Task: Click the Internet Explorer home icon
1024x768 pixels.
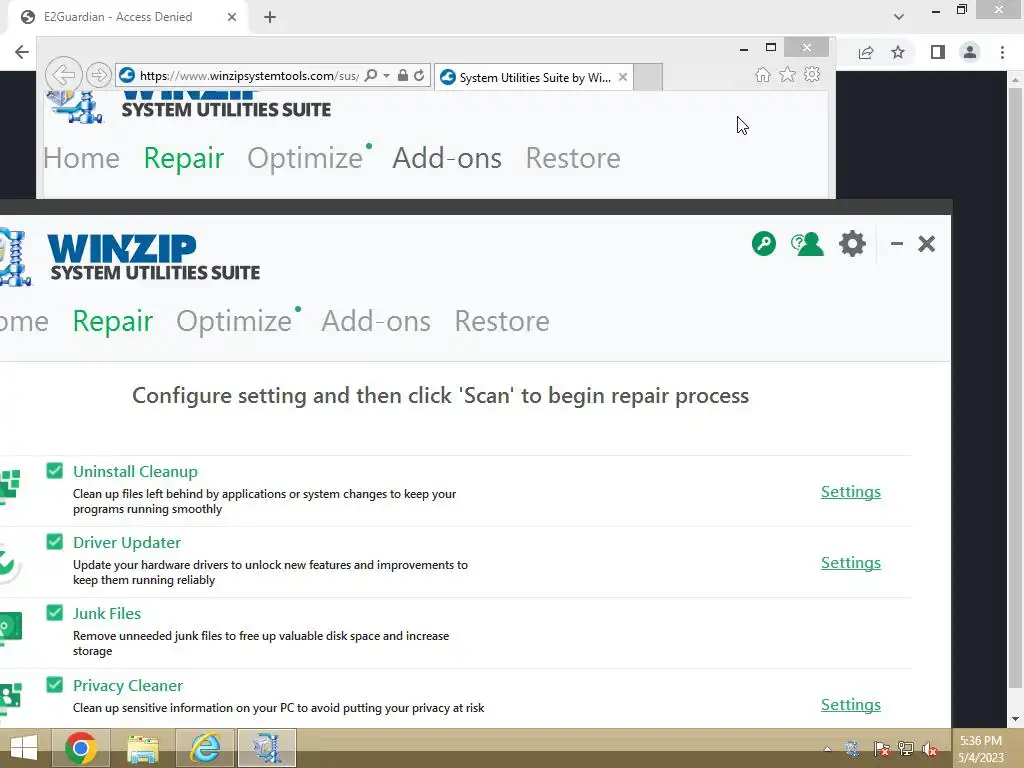Action: pos(762,74)
